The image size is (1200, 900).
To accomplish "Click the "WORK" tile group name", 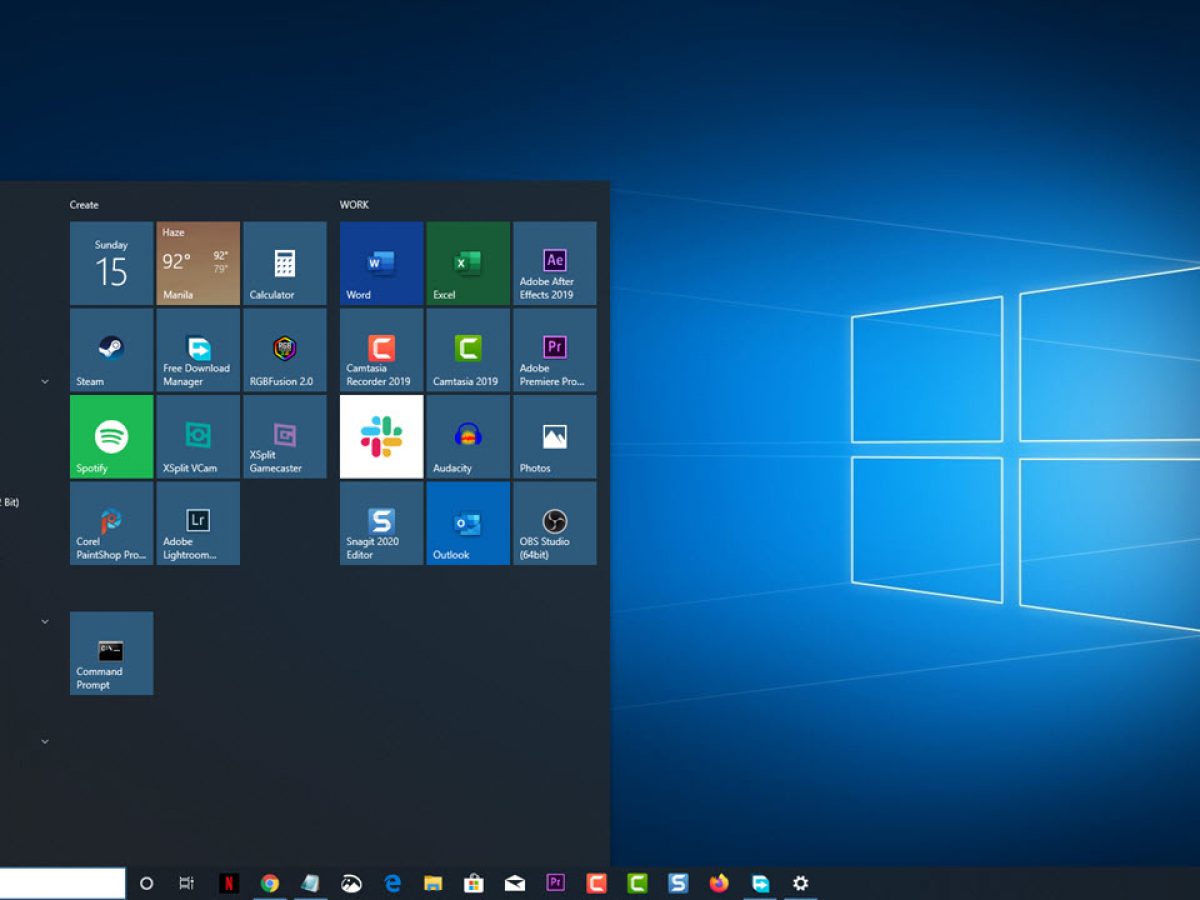I will (354, 205).
